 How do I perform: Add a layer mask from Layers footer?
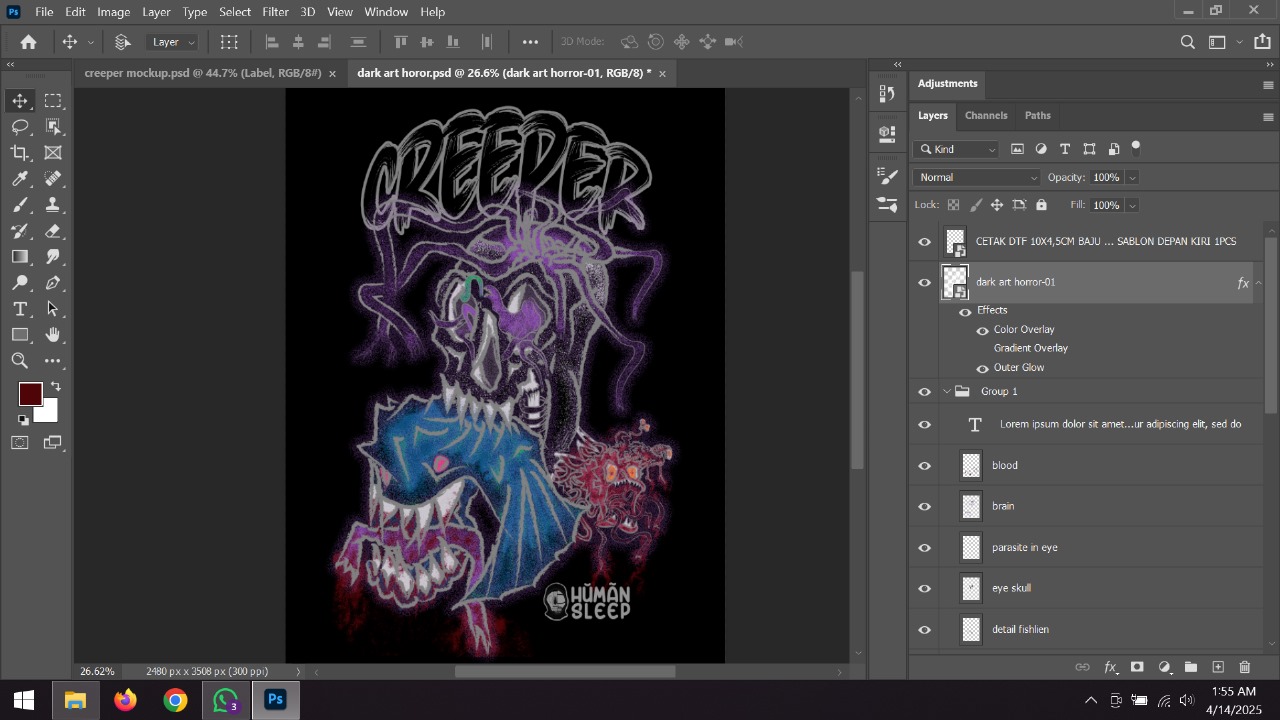(1137, 667)
